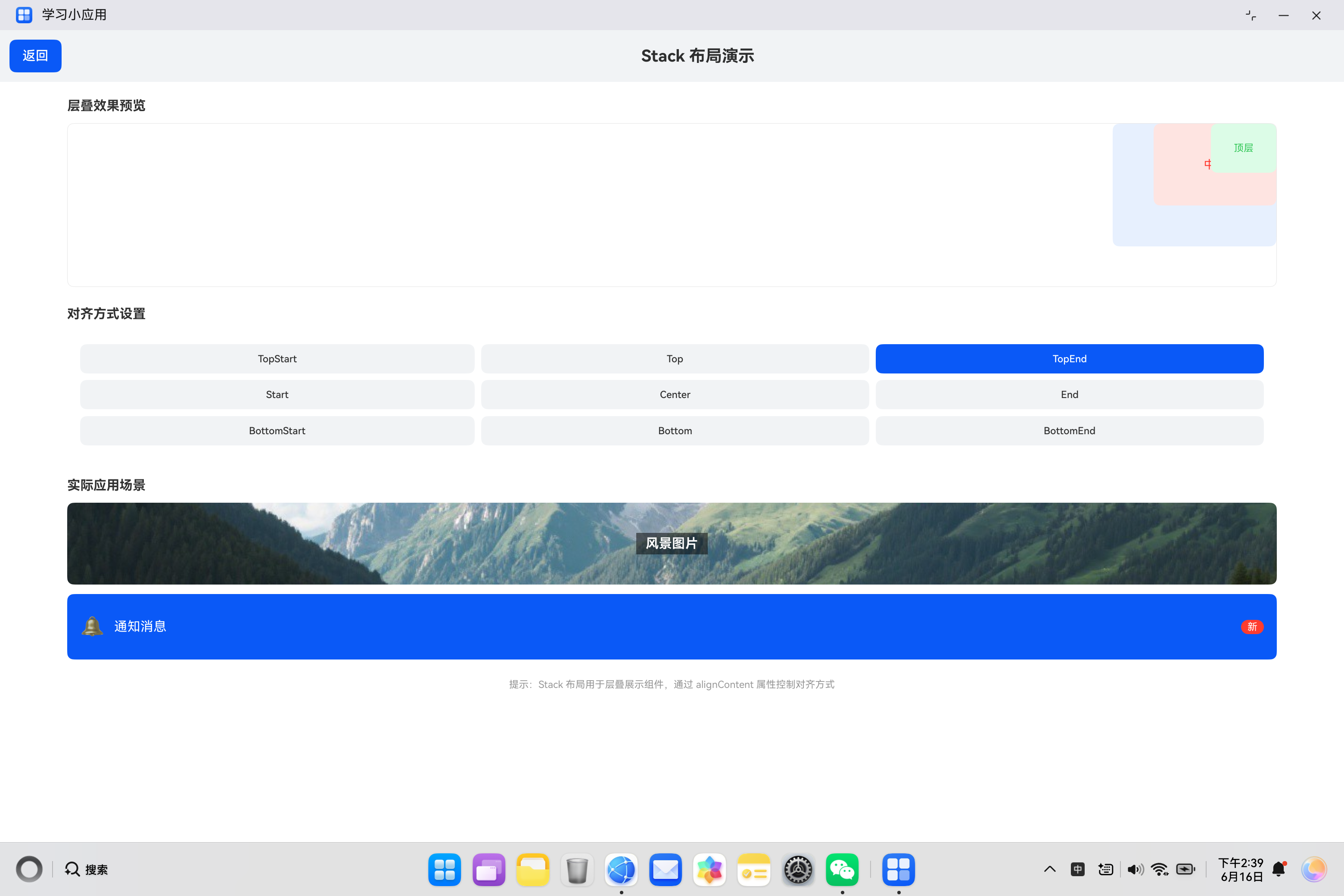Launch the browser globe dock icon
This screenshot has height=896, width=1344.
coord(621,870)
